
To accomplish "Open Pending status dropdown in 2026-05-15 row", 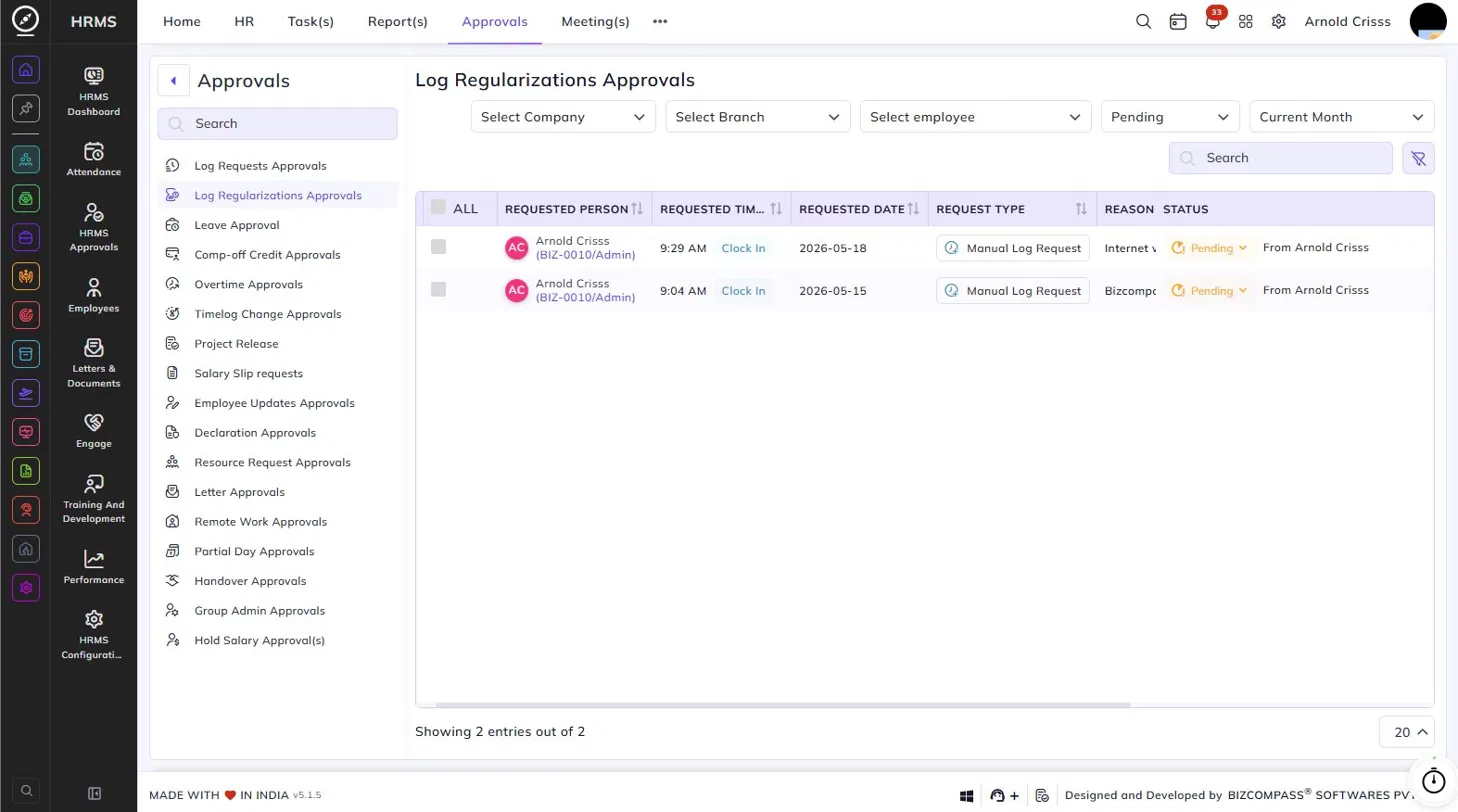I will [x=1210, y=290].
